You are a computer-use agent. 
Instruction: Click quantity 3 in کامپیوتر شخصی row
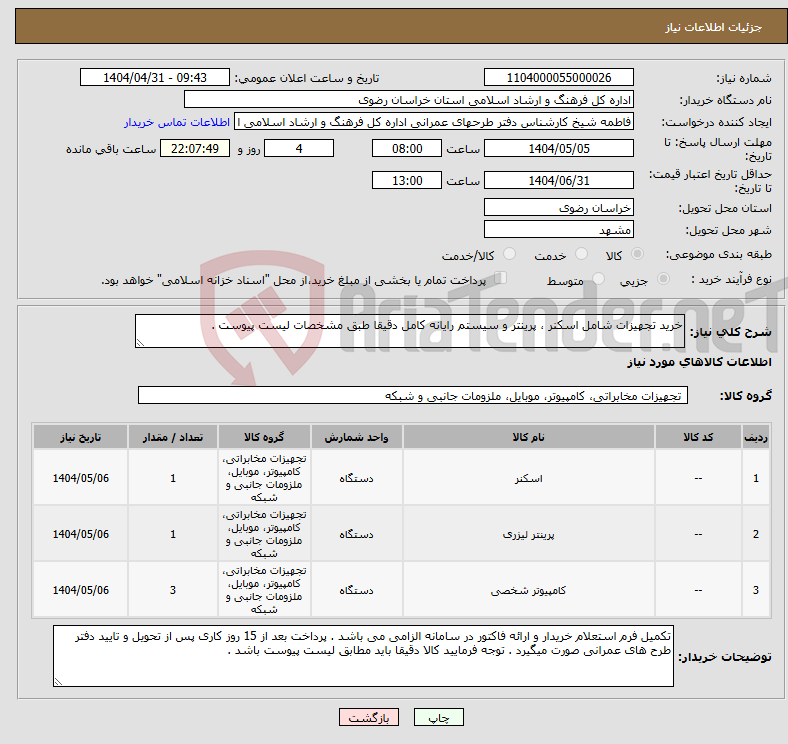click(173, 590)
